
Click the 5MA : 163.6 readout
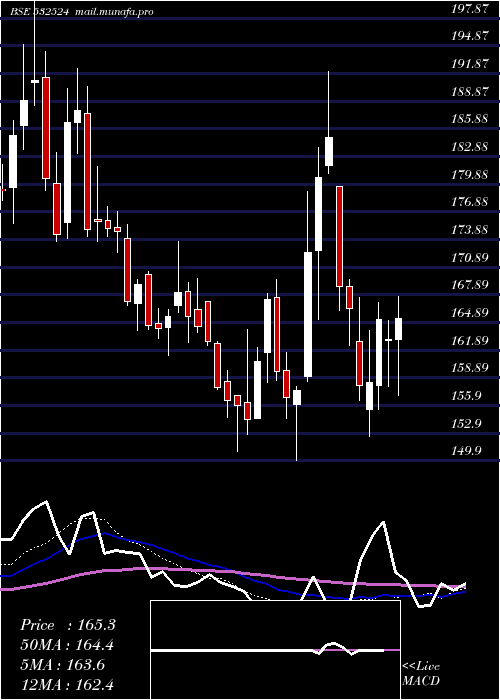point(62,665)
